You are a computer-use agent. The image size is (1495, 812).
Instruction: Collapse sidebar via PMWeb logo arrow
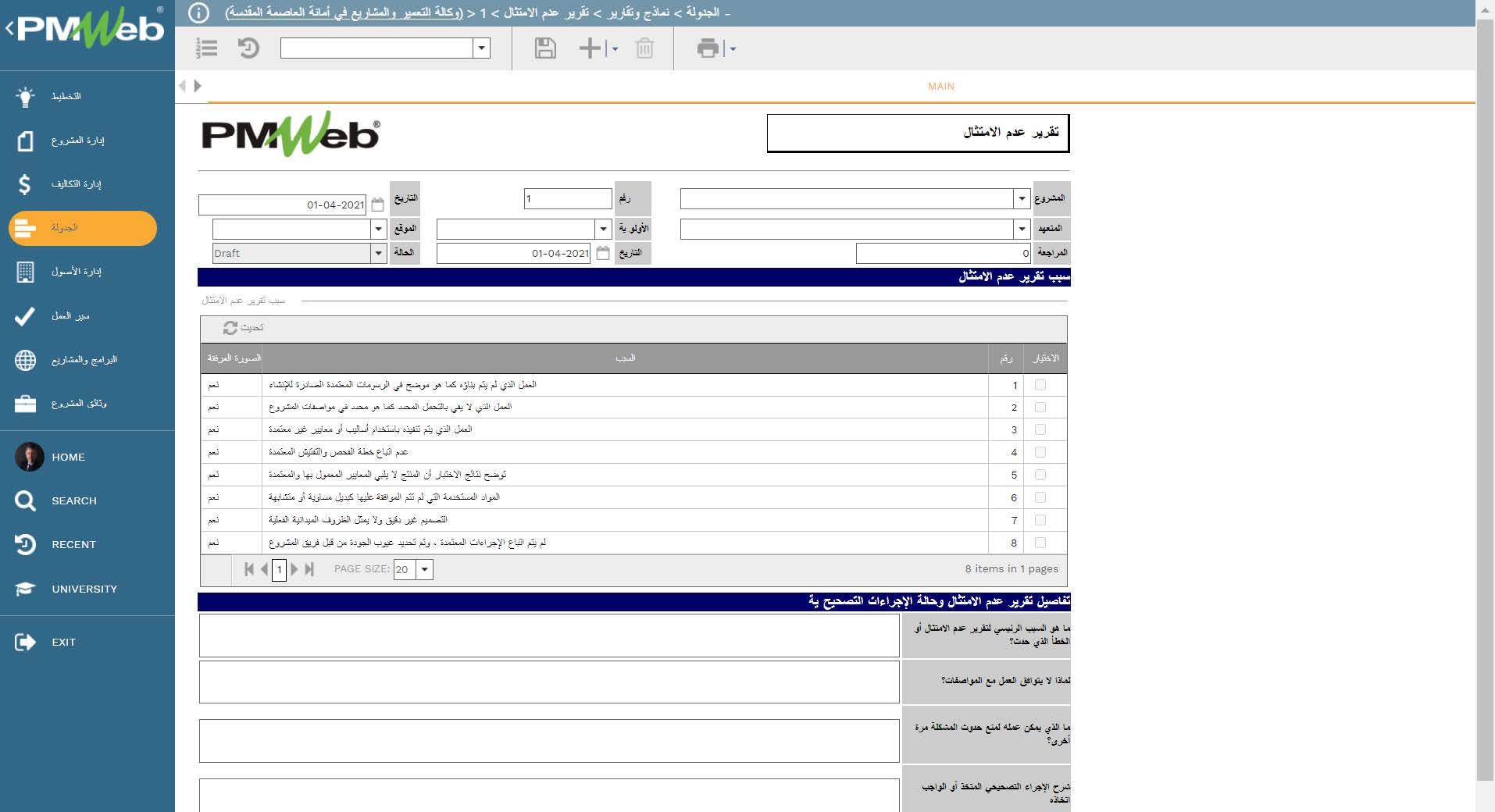tap(9, 29)
